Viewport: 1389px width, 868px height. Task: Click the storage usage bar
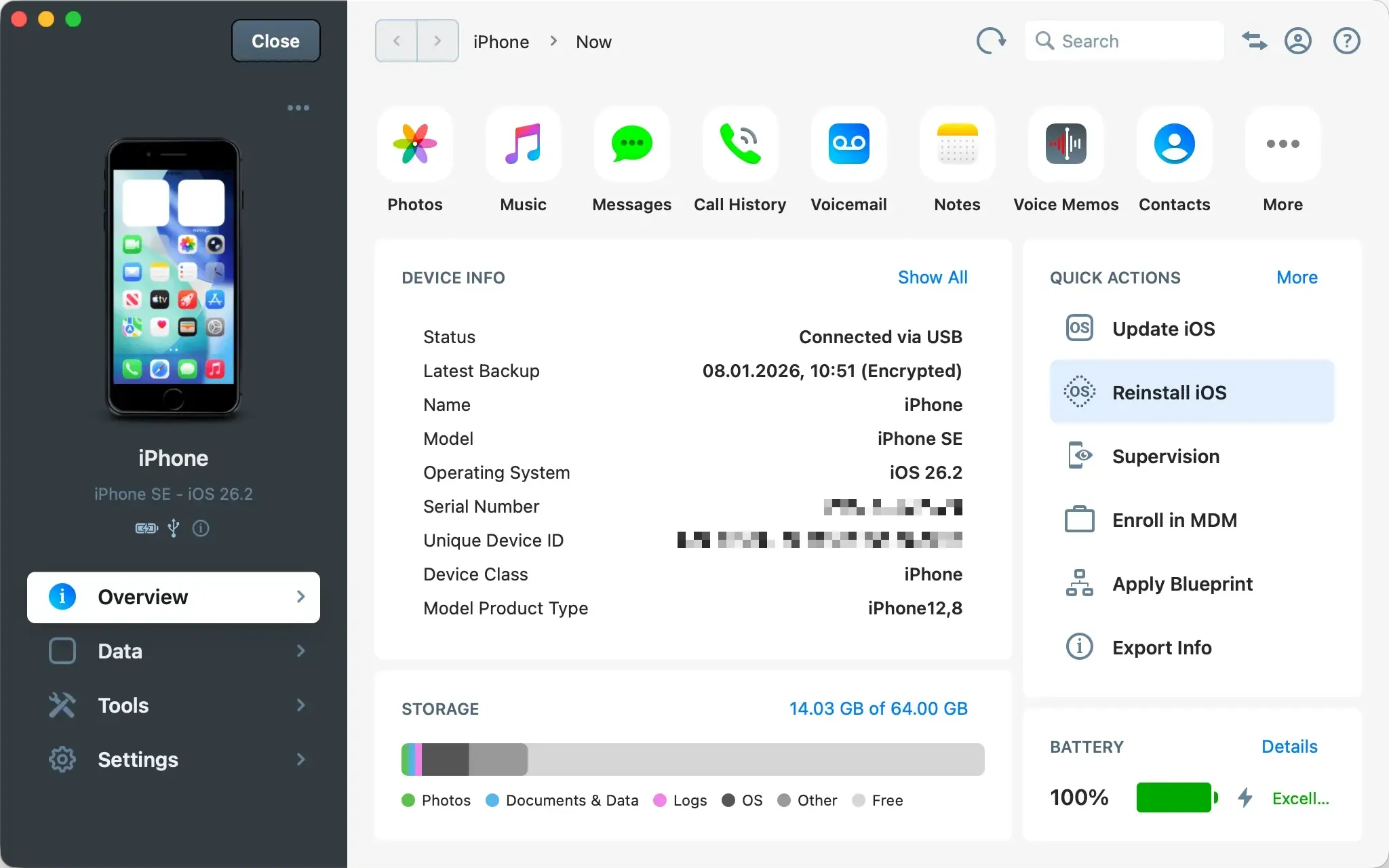pos(692,759)
